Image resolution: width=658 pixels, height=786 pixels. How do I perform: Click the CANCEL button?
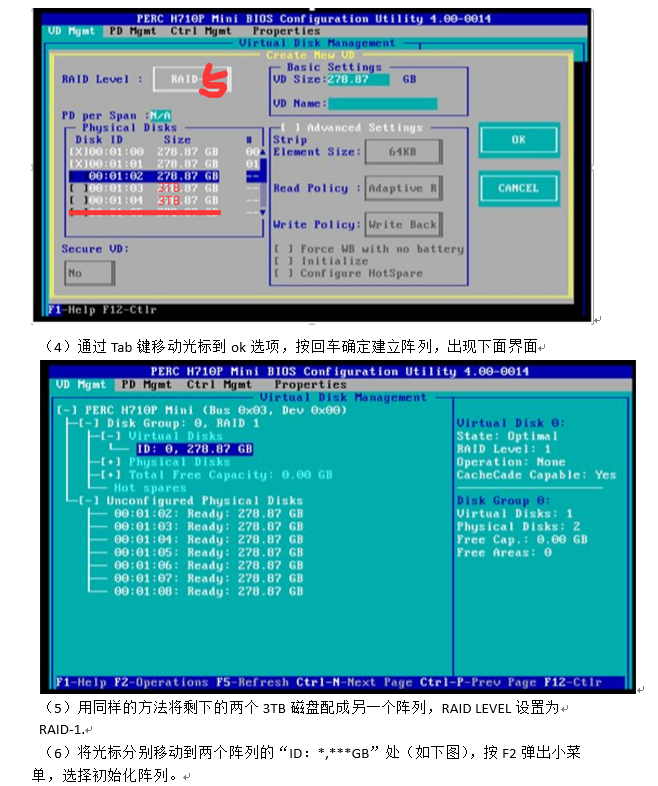pyautogui.click(x=519, y=188)
